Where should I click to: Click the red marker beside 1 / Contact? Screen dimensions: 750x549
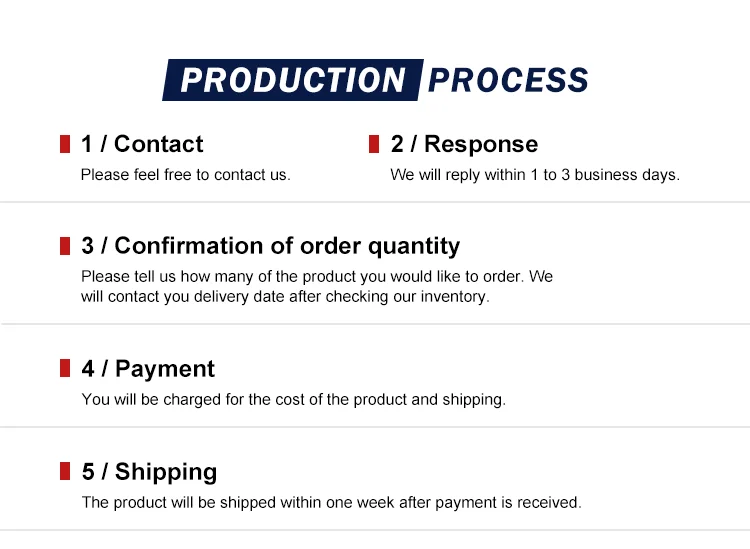(x=65, y=144)
